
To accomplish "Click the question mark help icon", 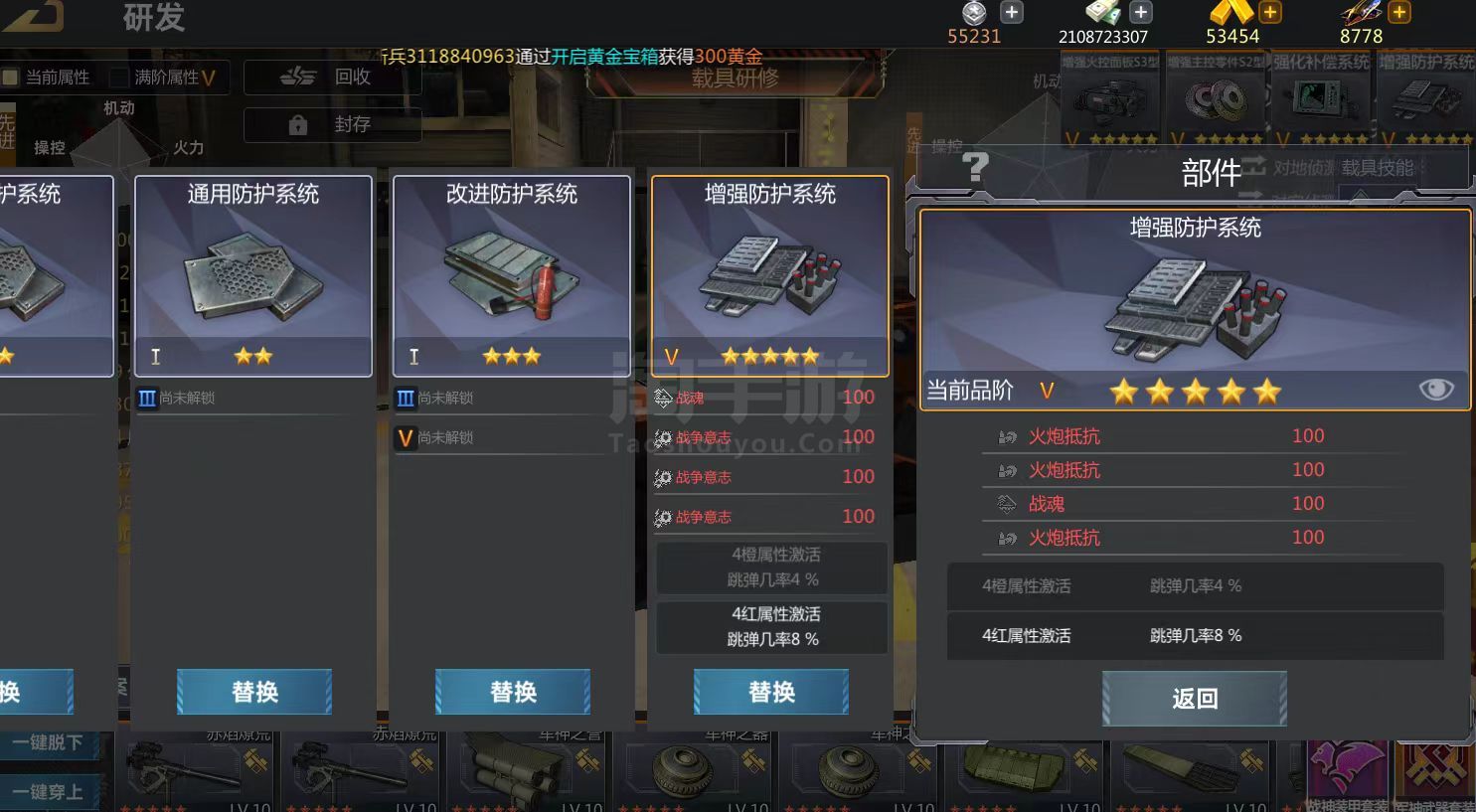I will (976, 167).
